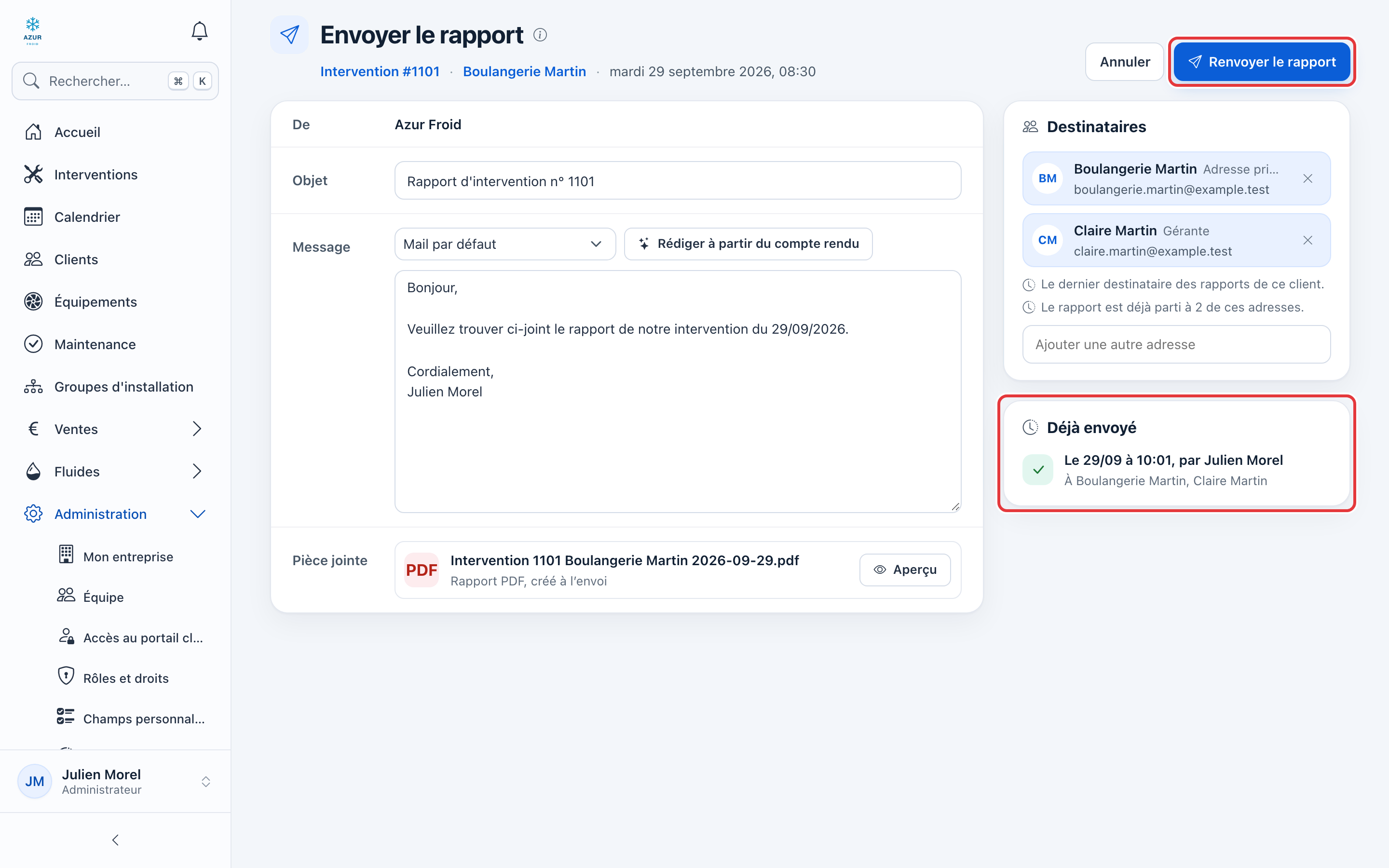Viewport: 1389px width, 868px height.
Task: Click the Azur Froid logo
Action: 33,31
